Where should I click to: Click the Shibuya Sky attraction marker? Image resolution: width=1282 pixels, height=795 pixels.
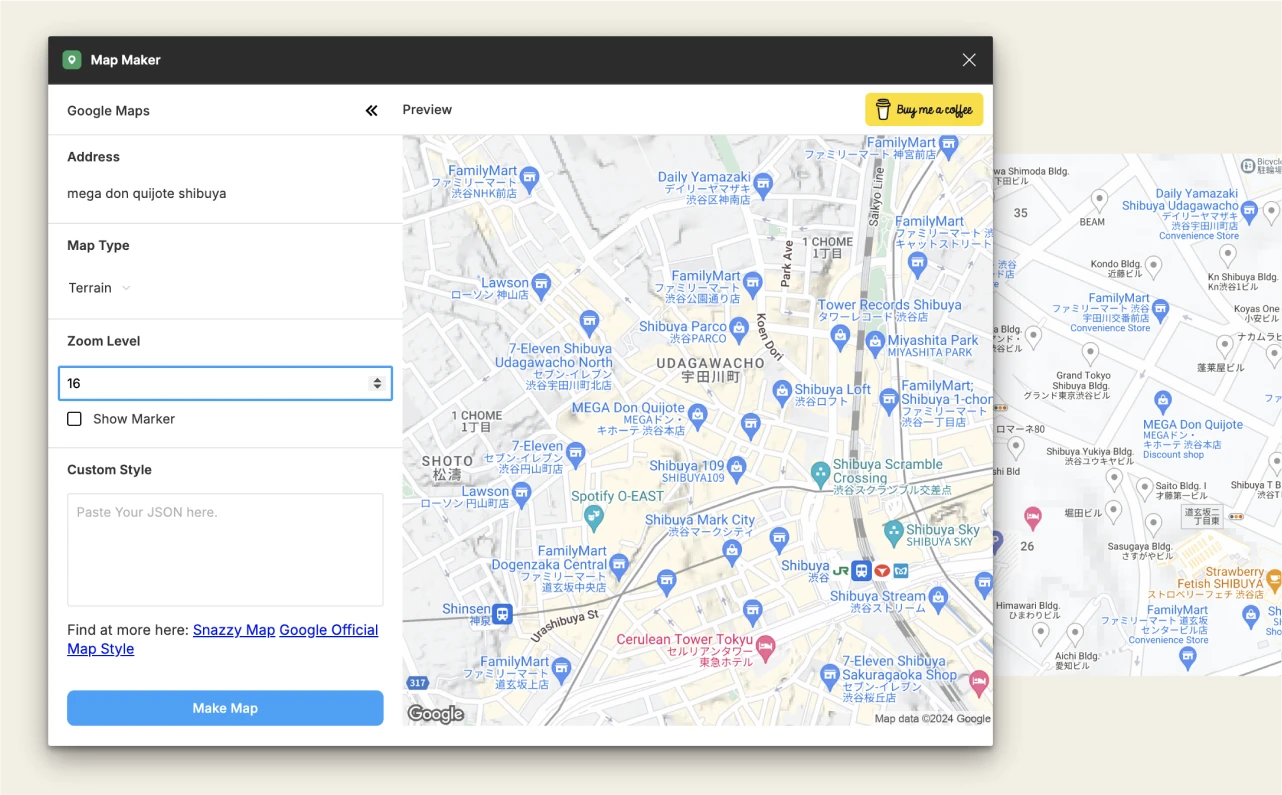coord(894,532)
